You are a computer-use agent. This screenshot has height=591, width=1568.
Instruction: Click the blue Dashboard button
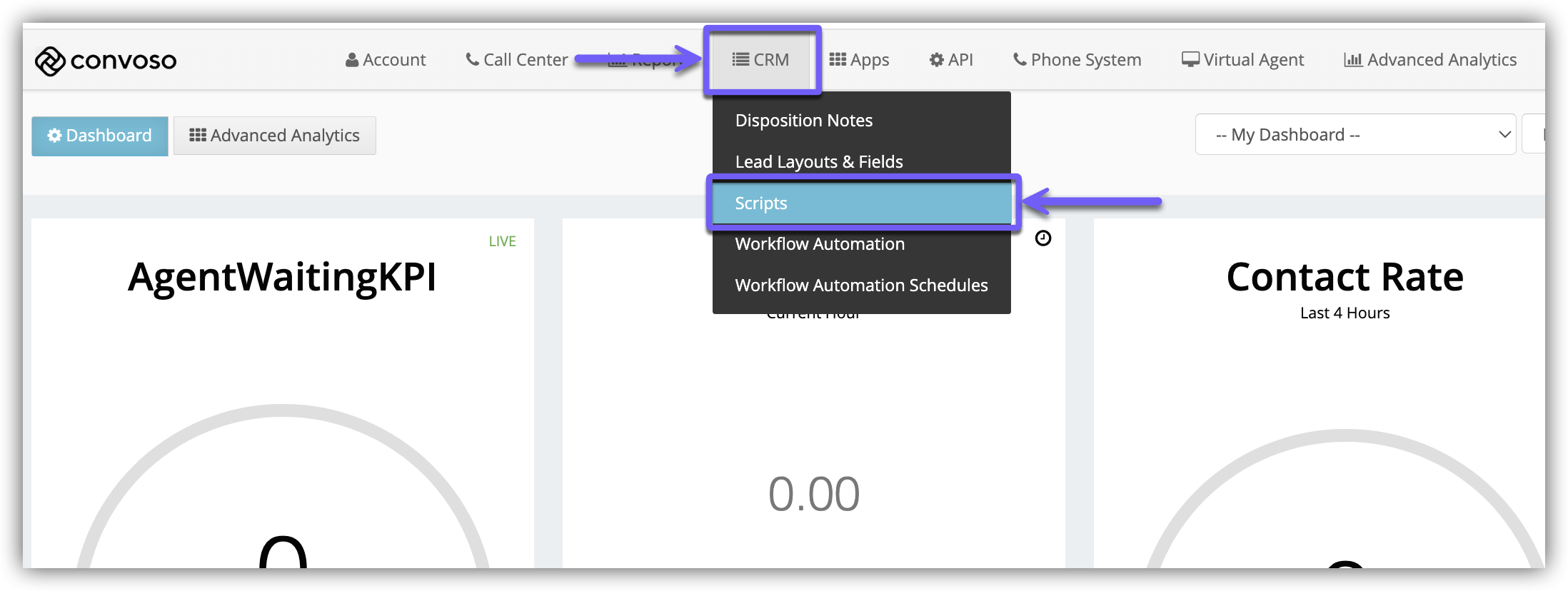(x=100, y=136)
